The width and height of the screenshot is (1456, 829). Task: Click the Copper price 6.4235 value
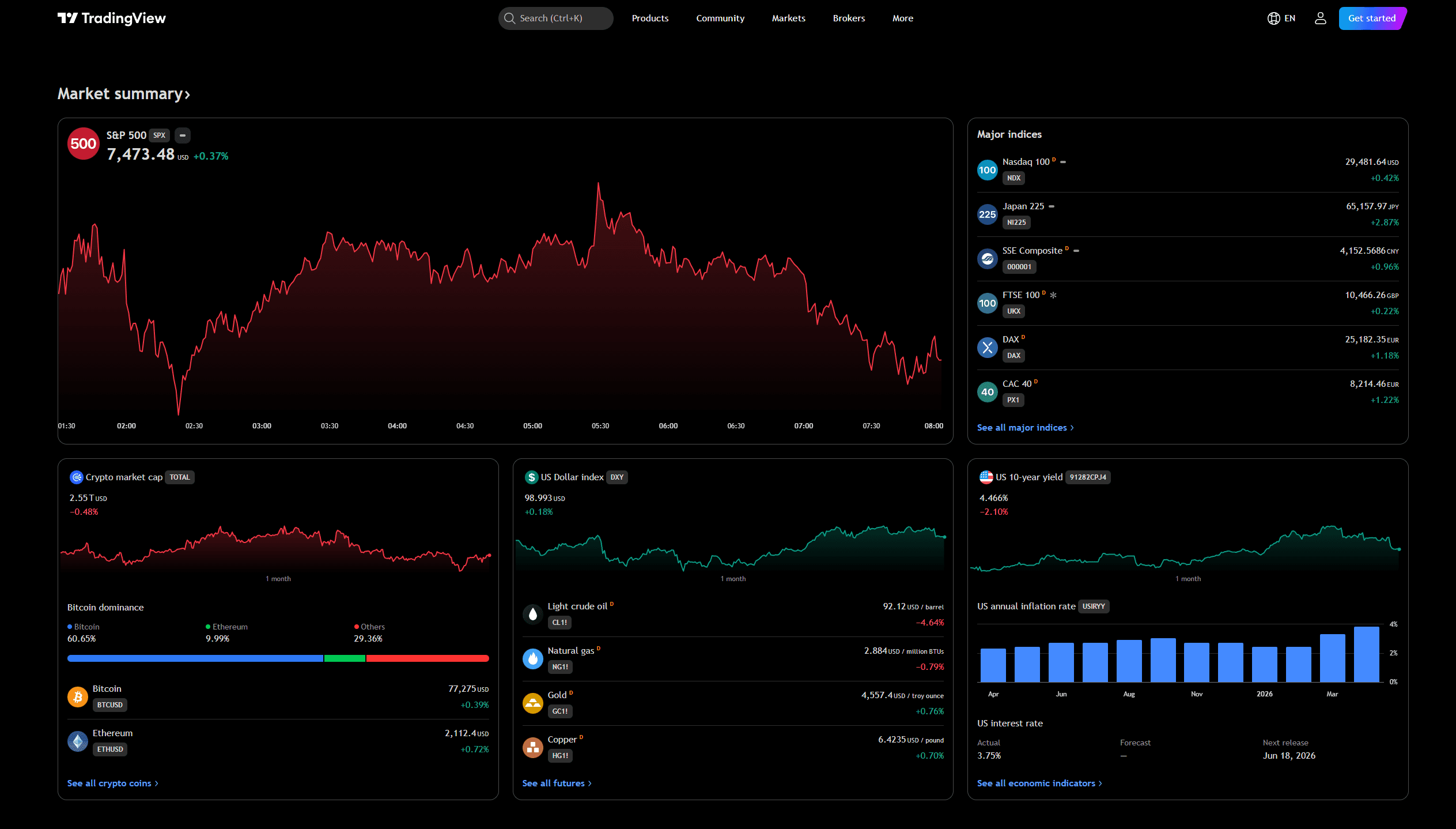point(892,740)
